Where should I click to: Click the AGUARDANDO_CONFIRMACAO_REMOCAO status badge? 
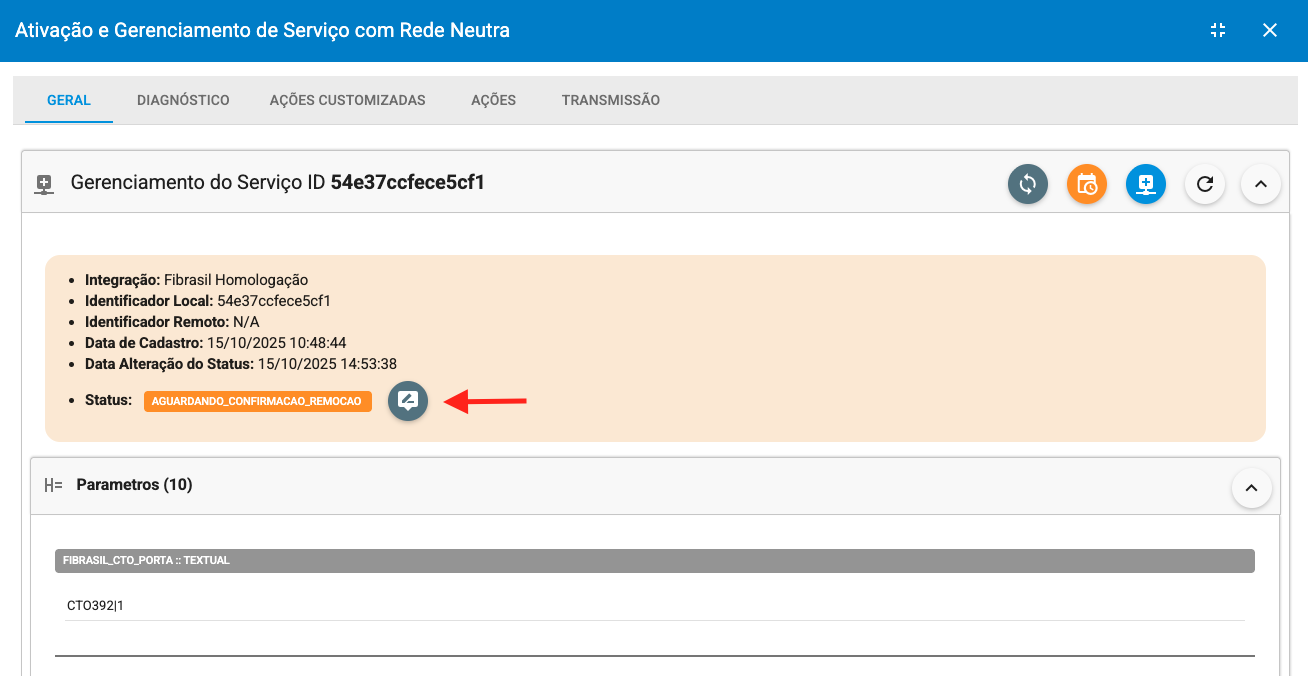(x=257, y=401)
